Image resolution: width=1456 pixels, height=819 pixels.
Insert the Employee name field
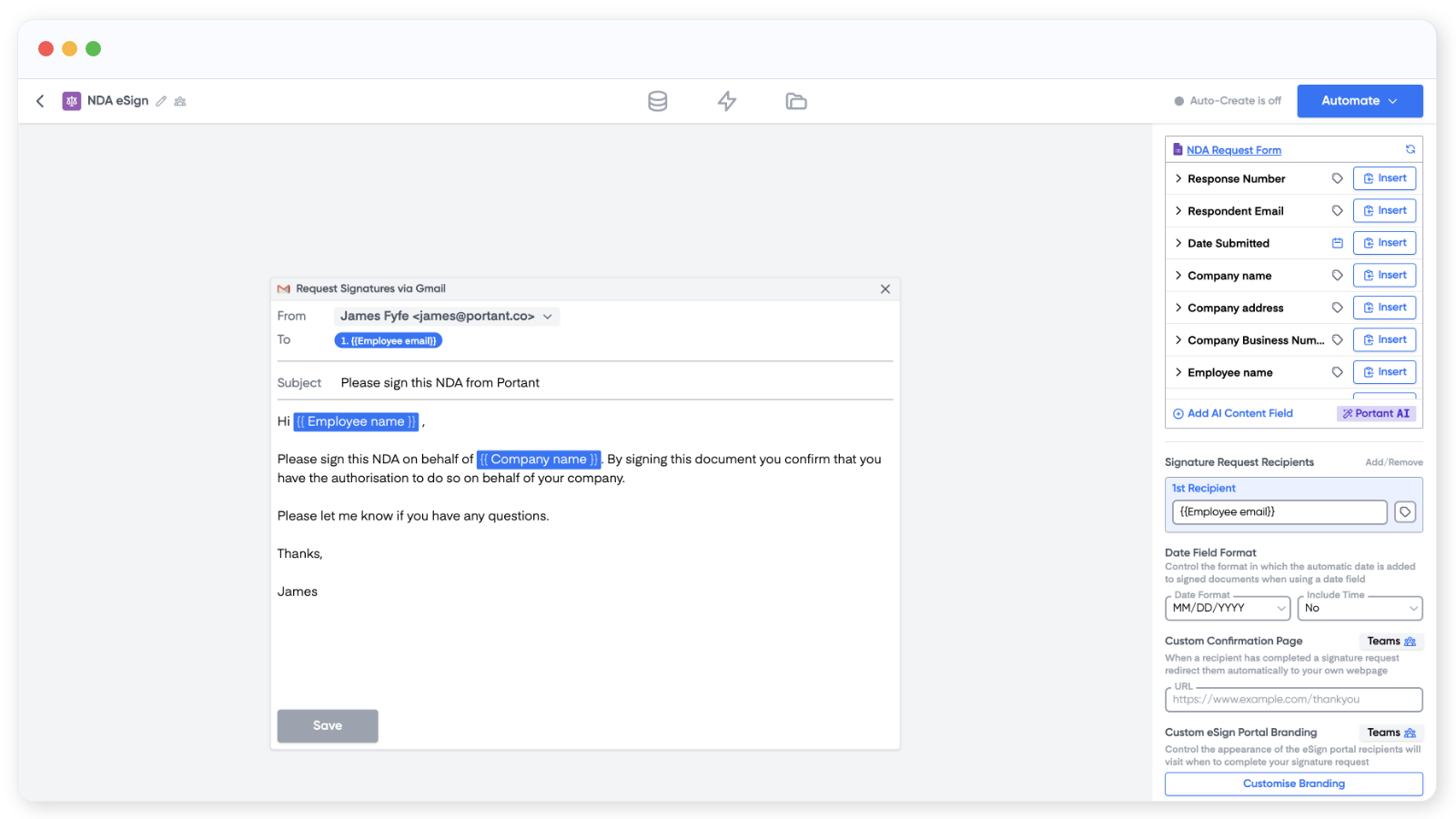[x=1384, y=372]
